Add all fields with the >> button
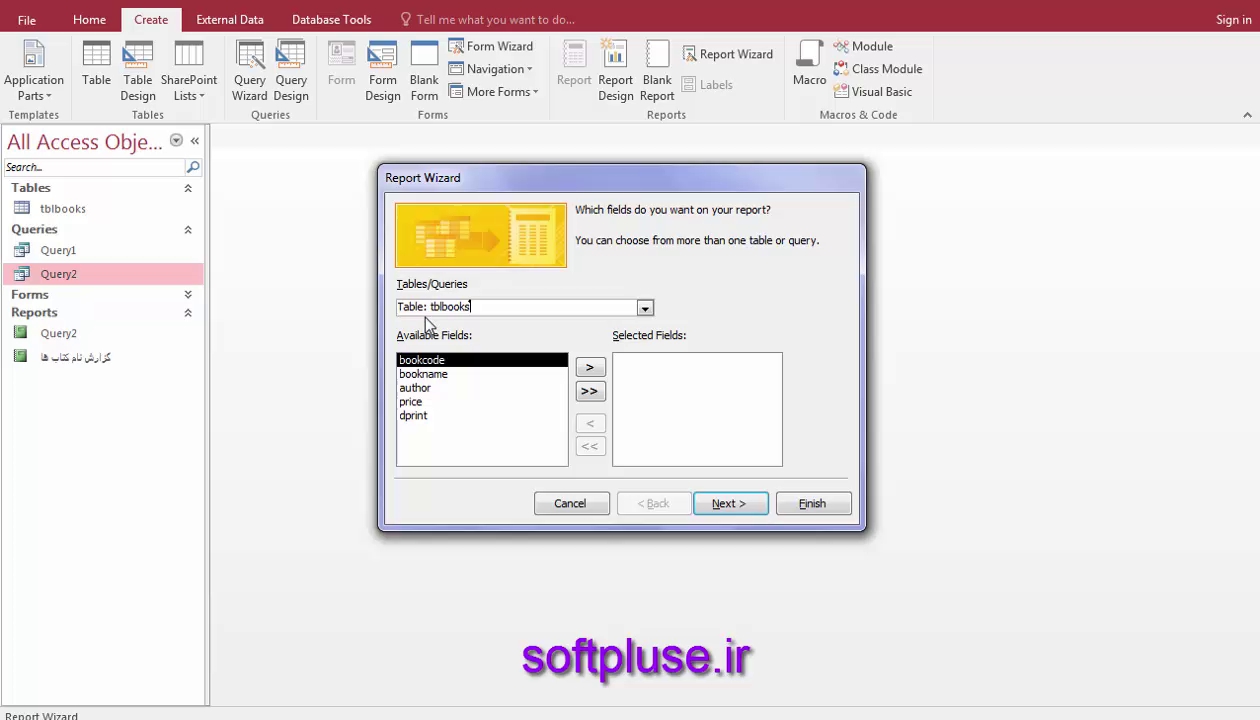The width and height of the screenshot is (1260, 720). [590, 392]
